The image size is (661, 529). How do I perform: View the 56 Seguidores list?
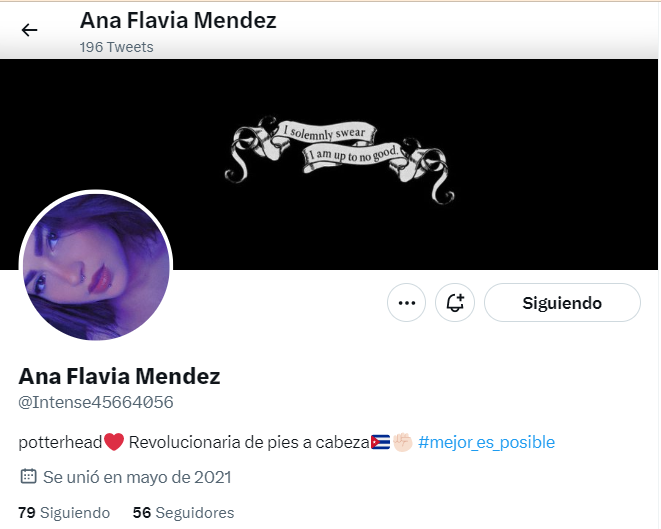(183, 513)
